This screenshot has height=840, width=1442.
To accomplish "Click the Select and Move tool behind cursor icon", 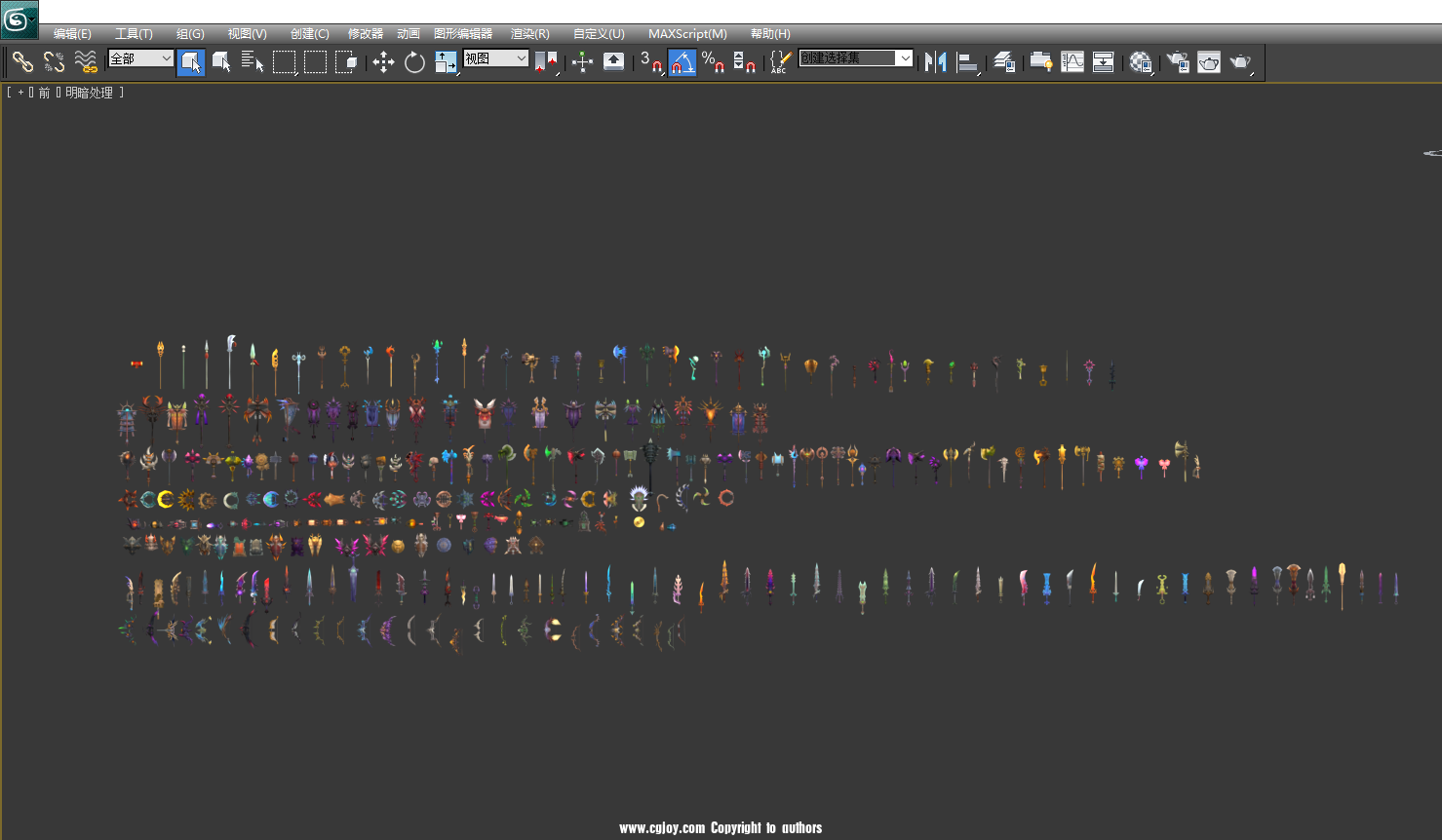I will click(x=222, y=62).
